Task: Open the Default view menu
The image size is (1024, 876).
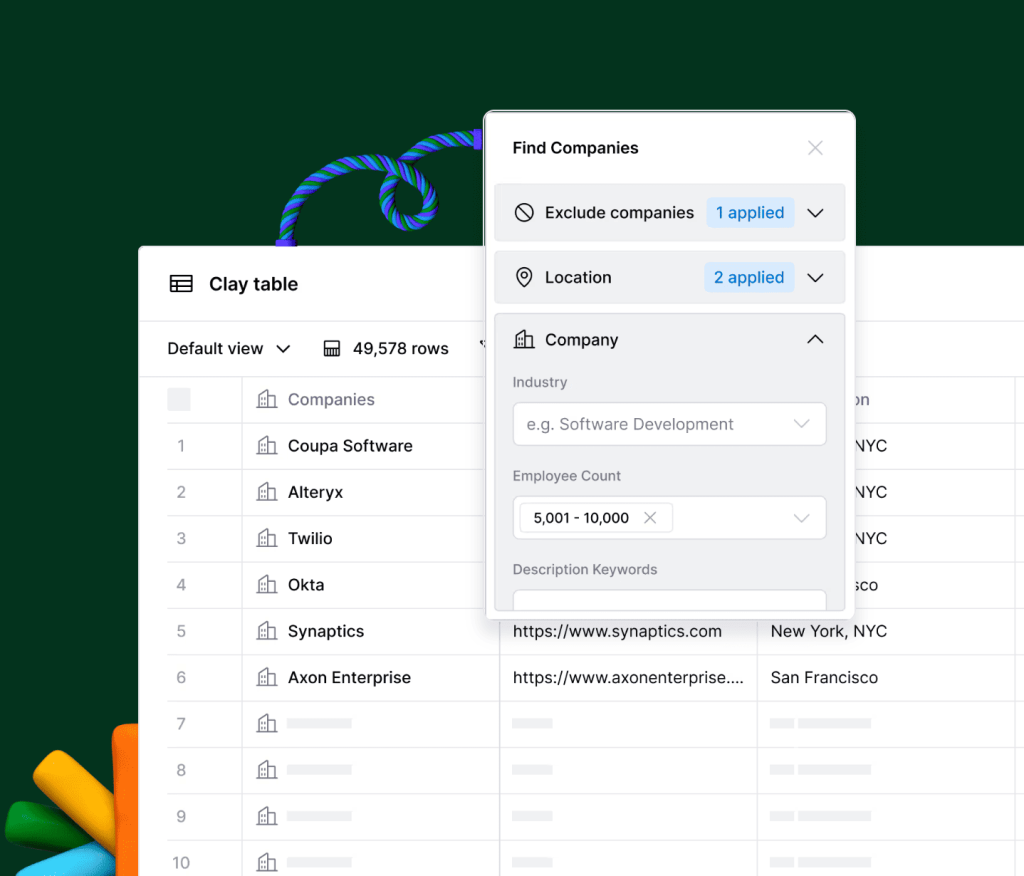Action: [x=229, y=348]
